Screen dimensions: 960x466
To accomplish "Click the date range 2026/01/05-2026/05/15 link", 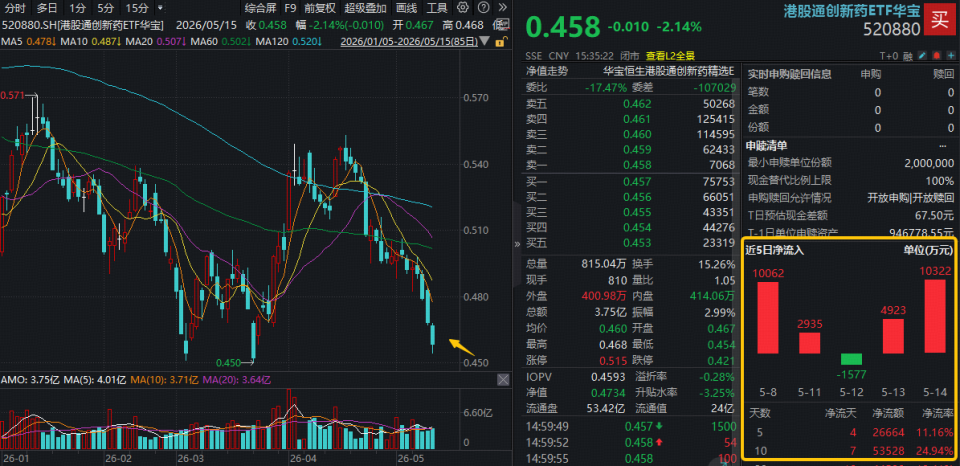I will coord(408,42).
